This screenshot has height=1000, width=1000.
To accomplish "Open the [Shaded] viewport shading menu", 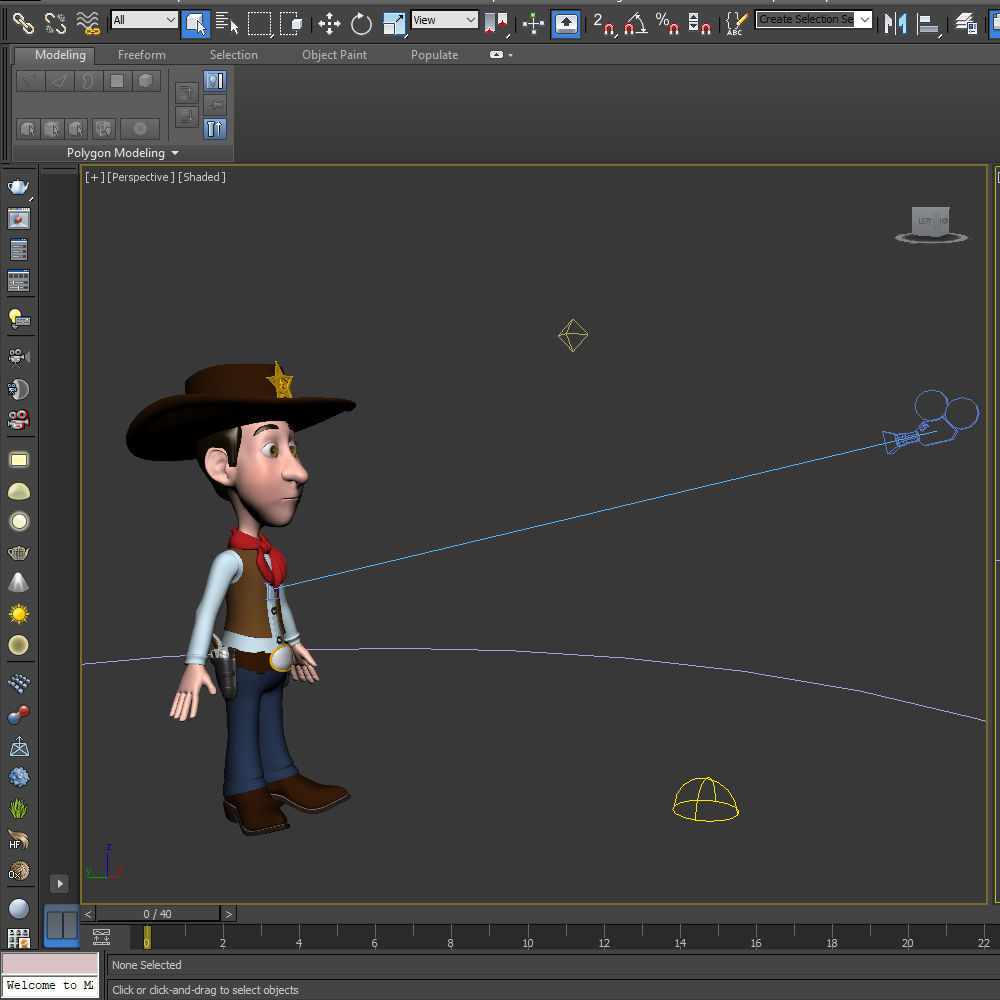I will pos(202,177).
